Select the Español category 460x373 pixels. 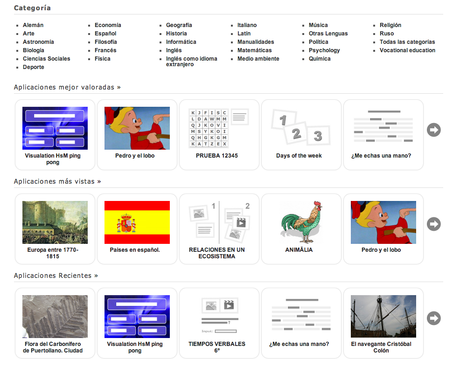[105, 33]
